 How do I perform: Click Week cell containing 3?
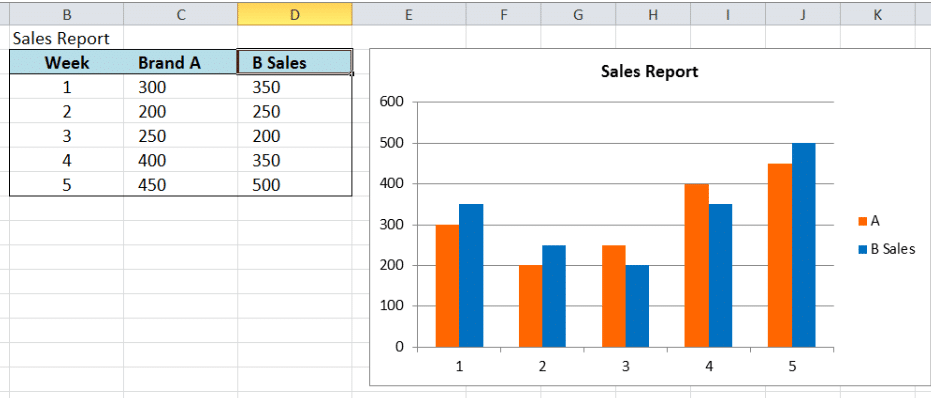pyautogui.click(x=67, y=136)
